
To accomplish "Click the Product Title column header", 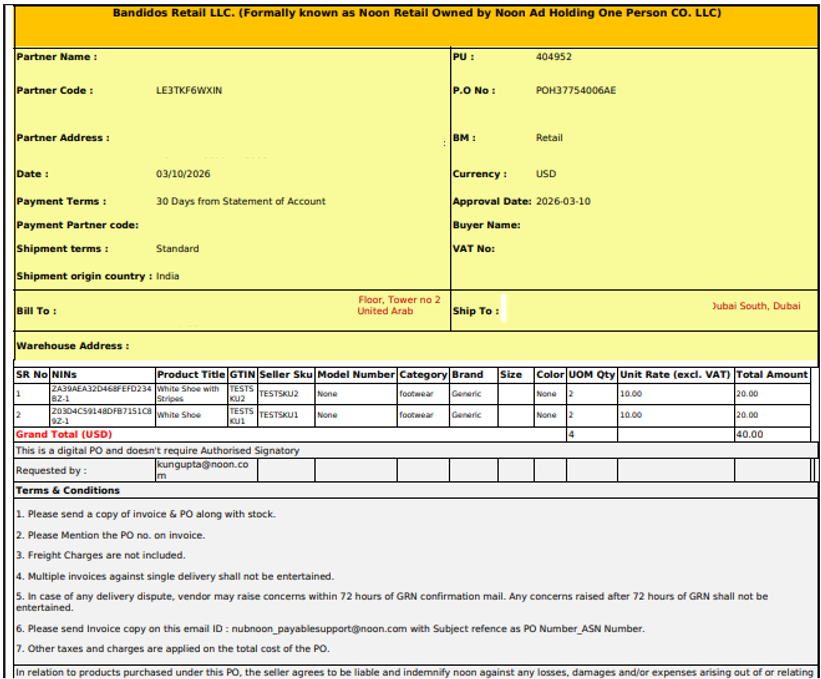I will (x=191, y=375).
